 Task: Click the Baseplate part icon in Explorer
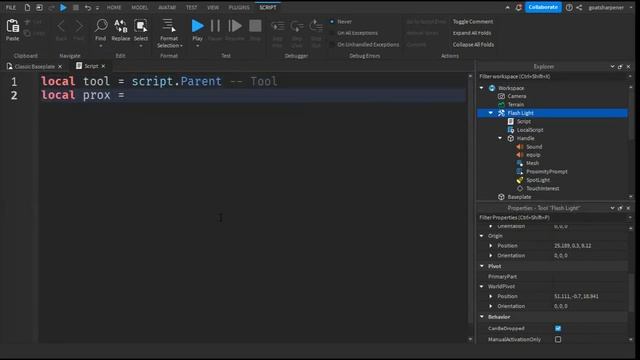(x=501, y=197)
